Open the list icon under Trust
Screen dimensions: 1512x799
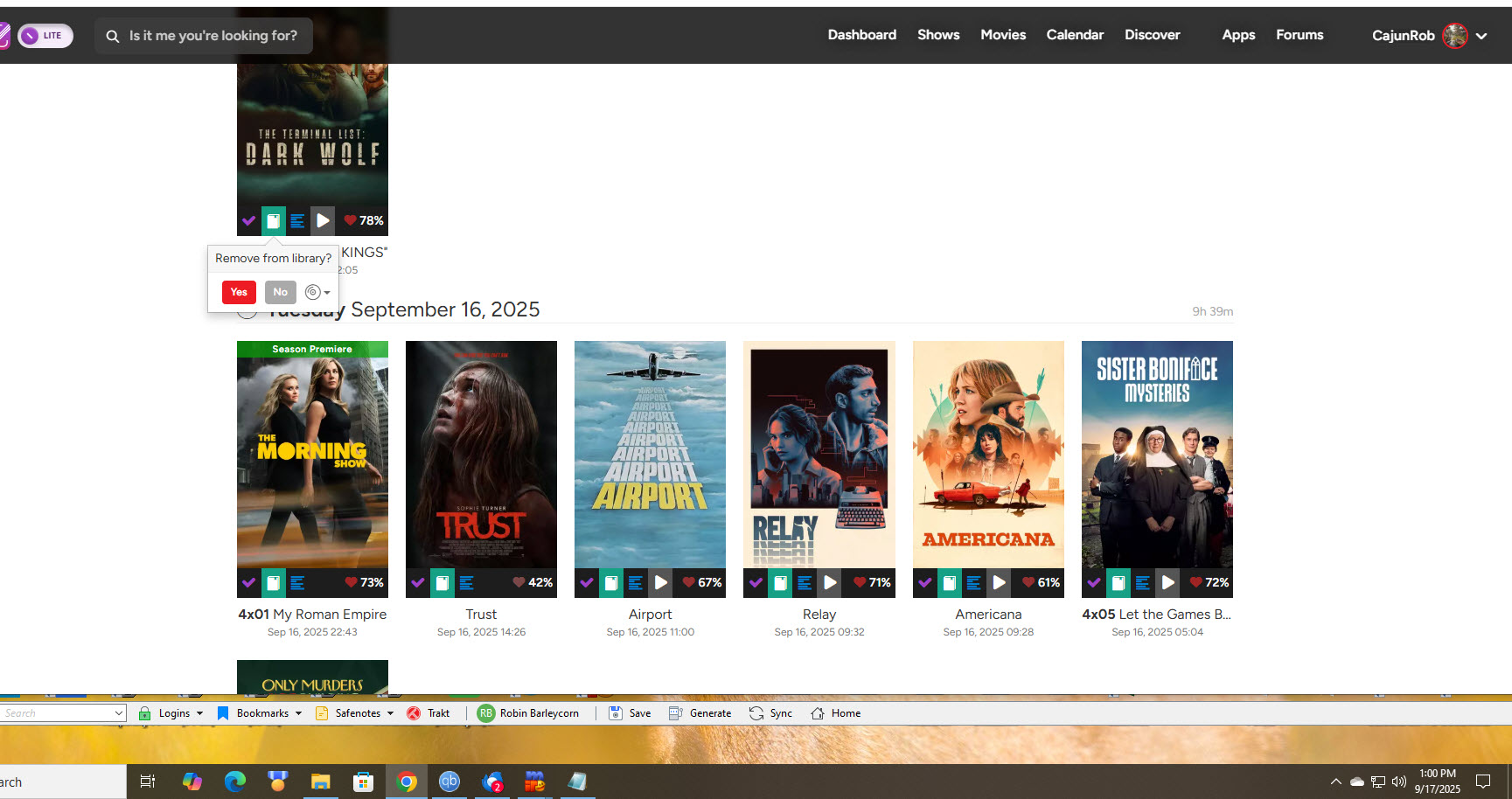click(x=466, y=583)
